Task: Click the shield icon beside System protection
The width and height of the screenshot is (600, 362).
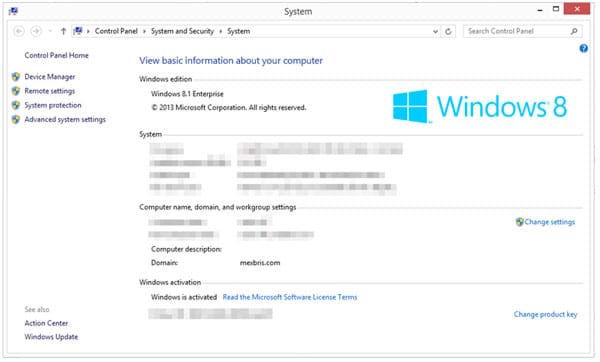Action: pos(16,105)
